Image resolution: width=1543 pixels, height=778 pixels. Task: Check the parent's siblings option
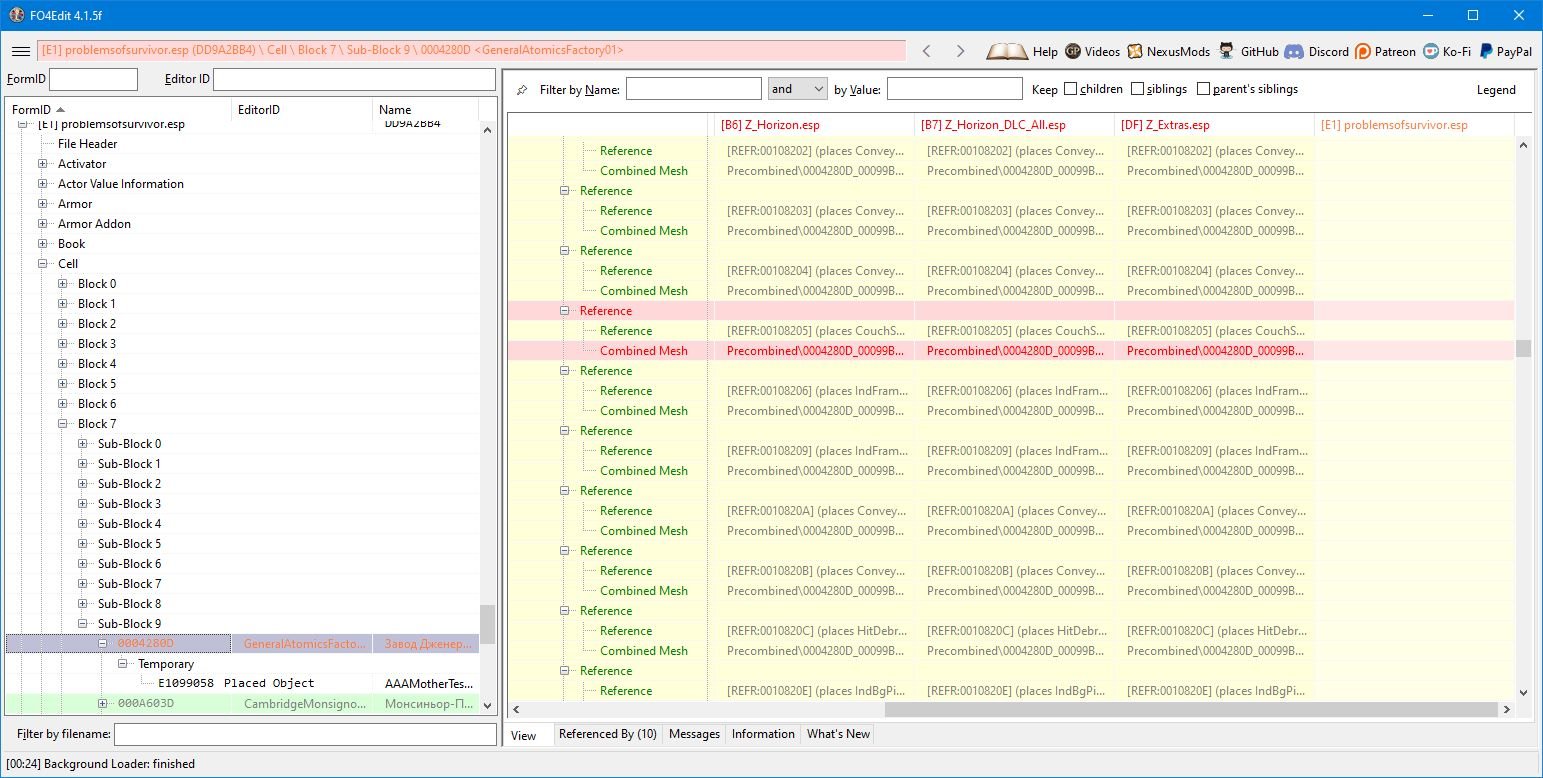tap(1203, 89)
